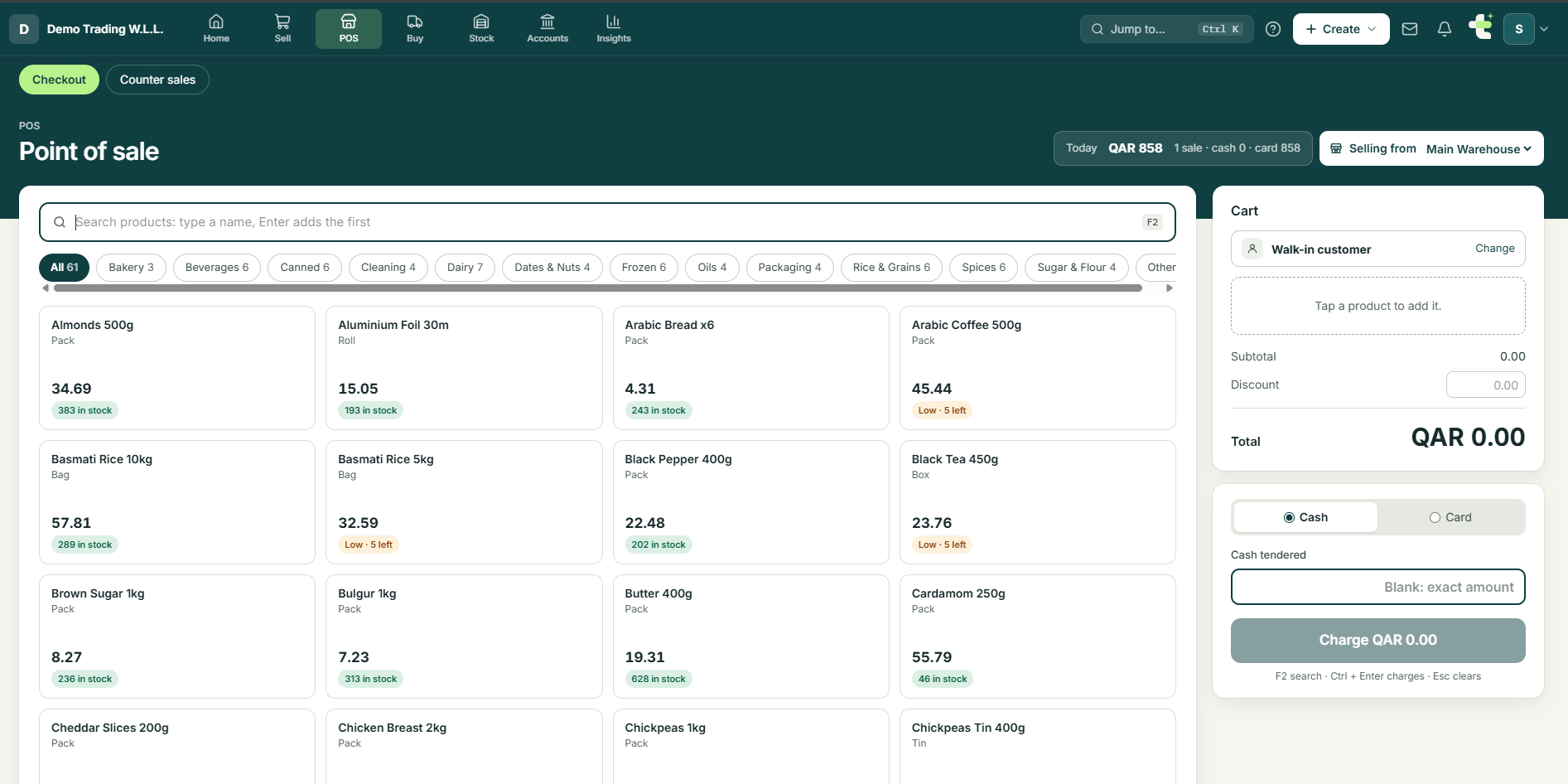Open the Home section in the top navigation

[216, 29]
